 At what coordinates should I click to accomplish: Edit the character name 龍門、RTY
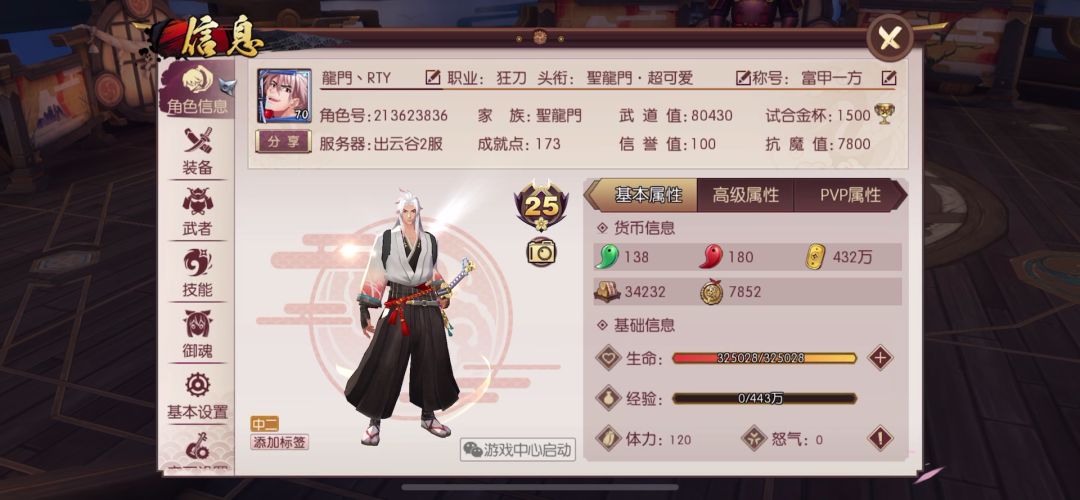433,78
